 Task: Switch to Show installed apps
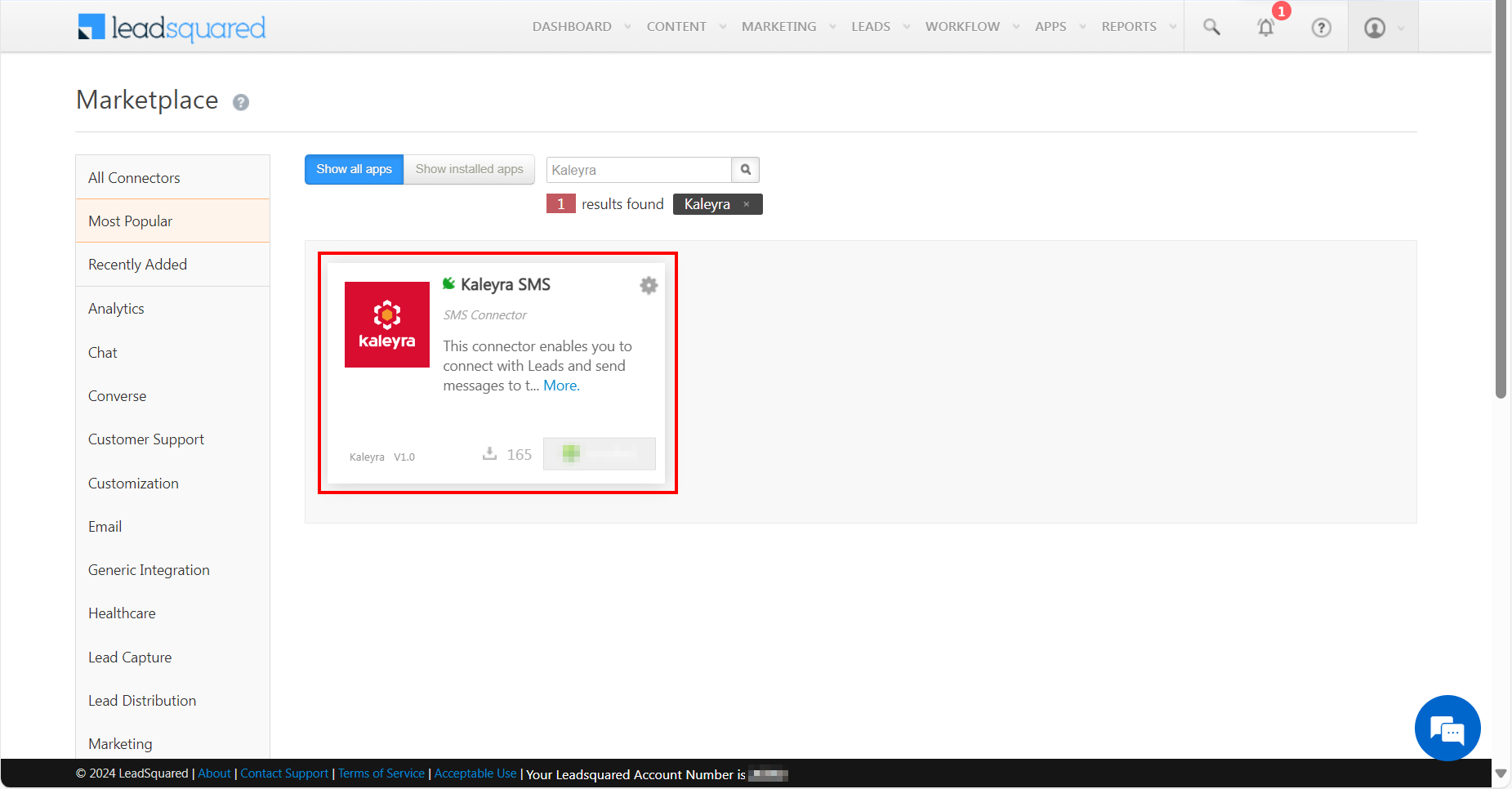469,169
